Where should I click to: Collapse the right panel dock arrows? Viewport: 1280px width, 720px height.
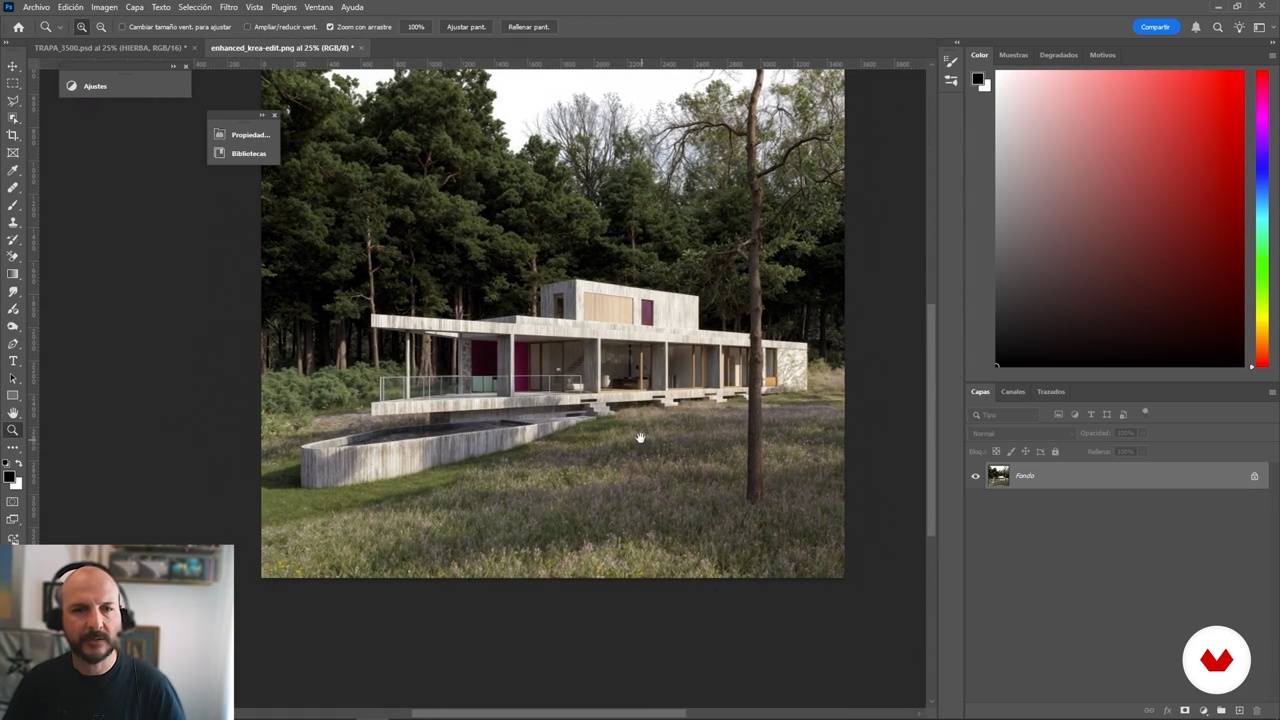(1272, 42)
